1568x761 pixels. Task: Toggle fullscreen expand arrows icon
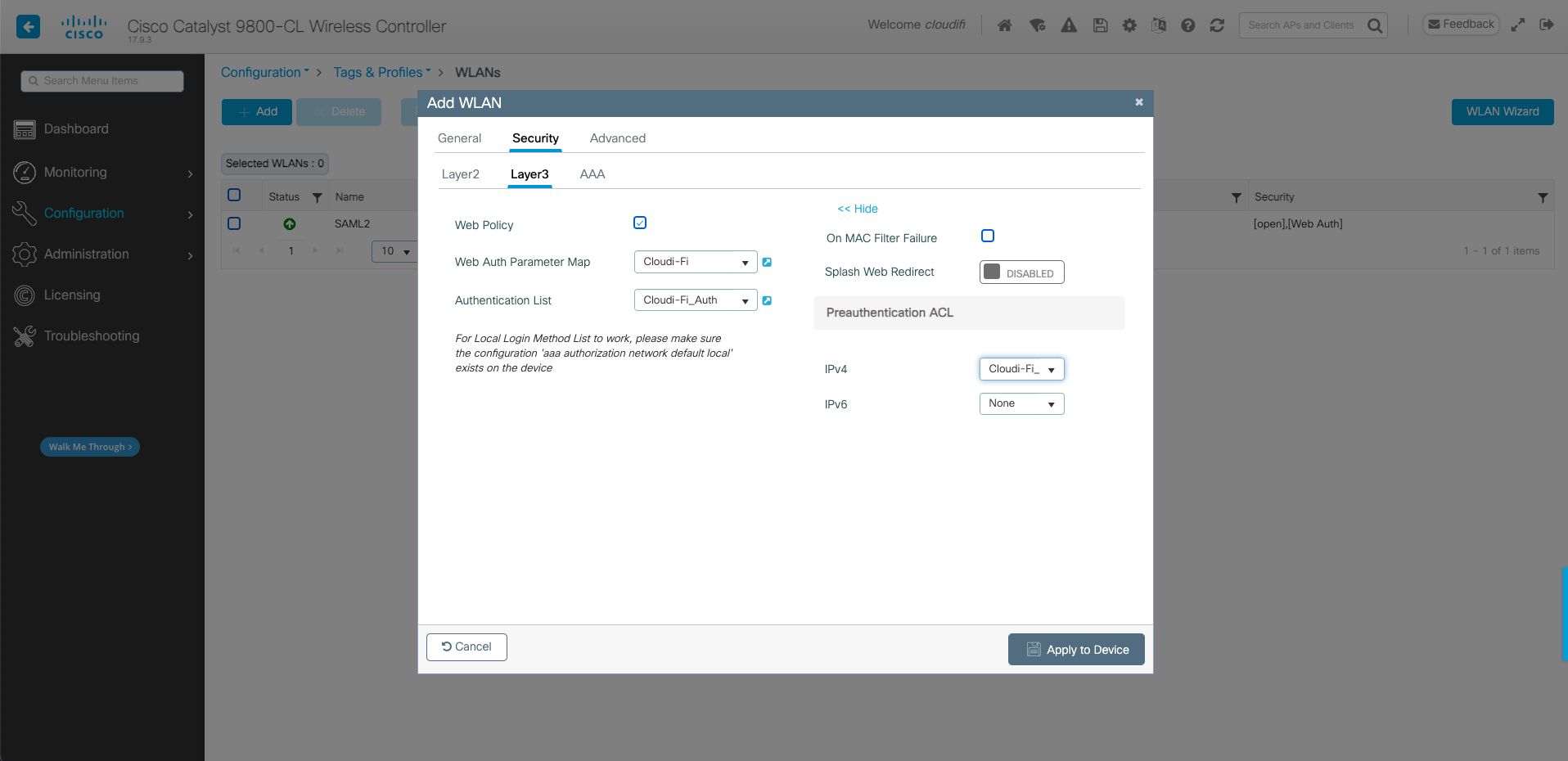pyautogui.click(x=1518, y=25)
